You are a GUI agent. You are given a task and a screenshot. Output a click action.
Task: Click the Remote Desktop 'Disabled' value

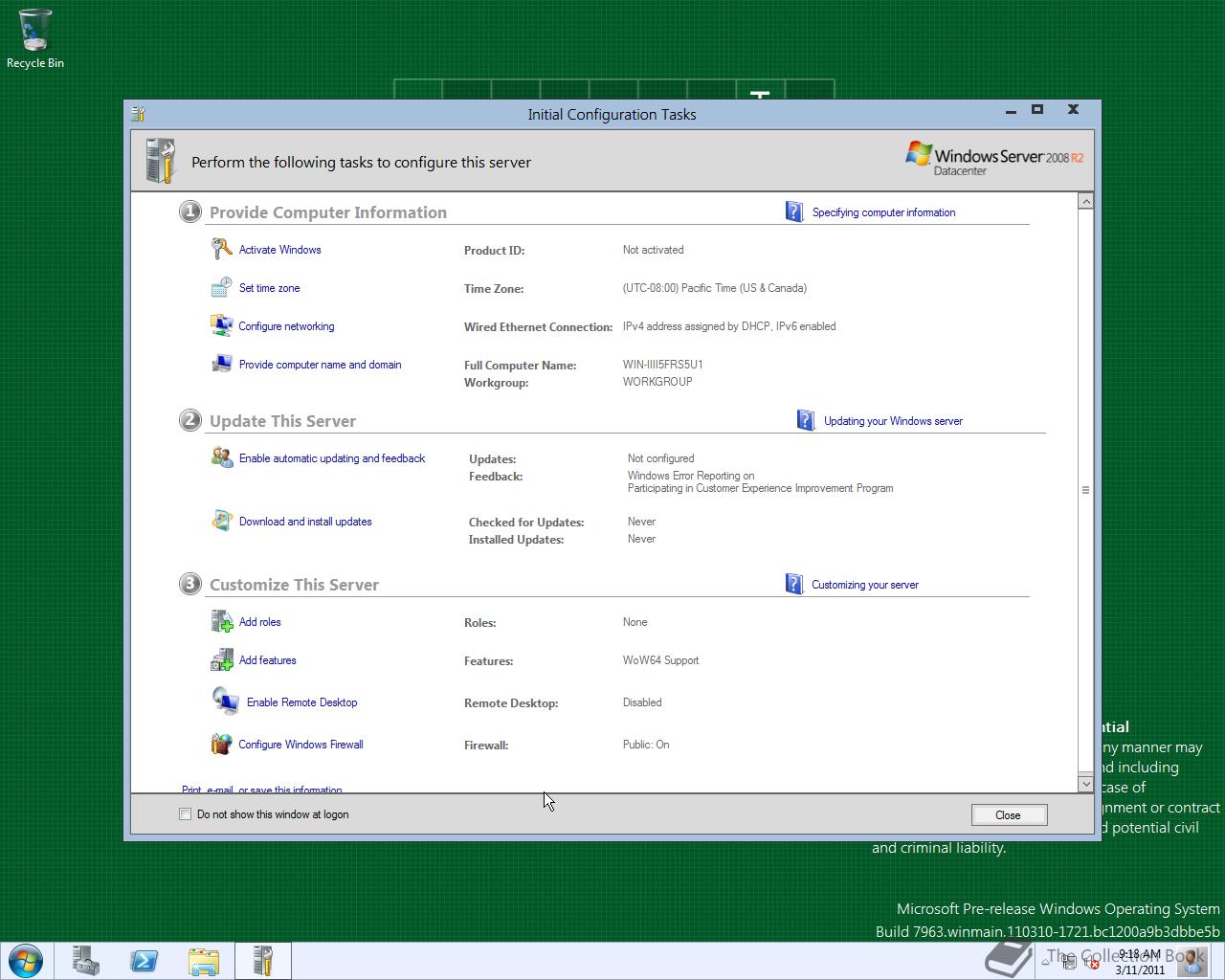642,702
